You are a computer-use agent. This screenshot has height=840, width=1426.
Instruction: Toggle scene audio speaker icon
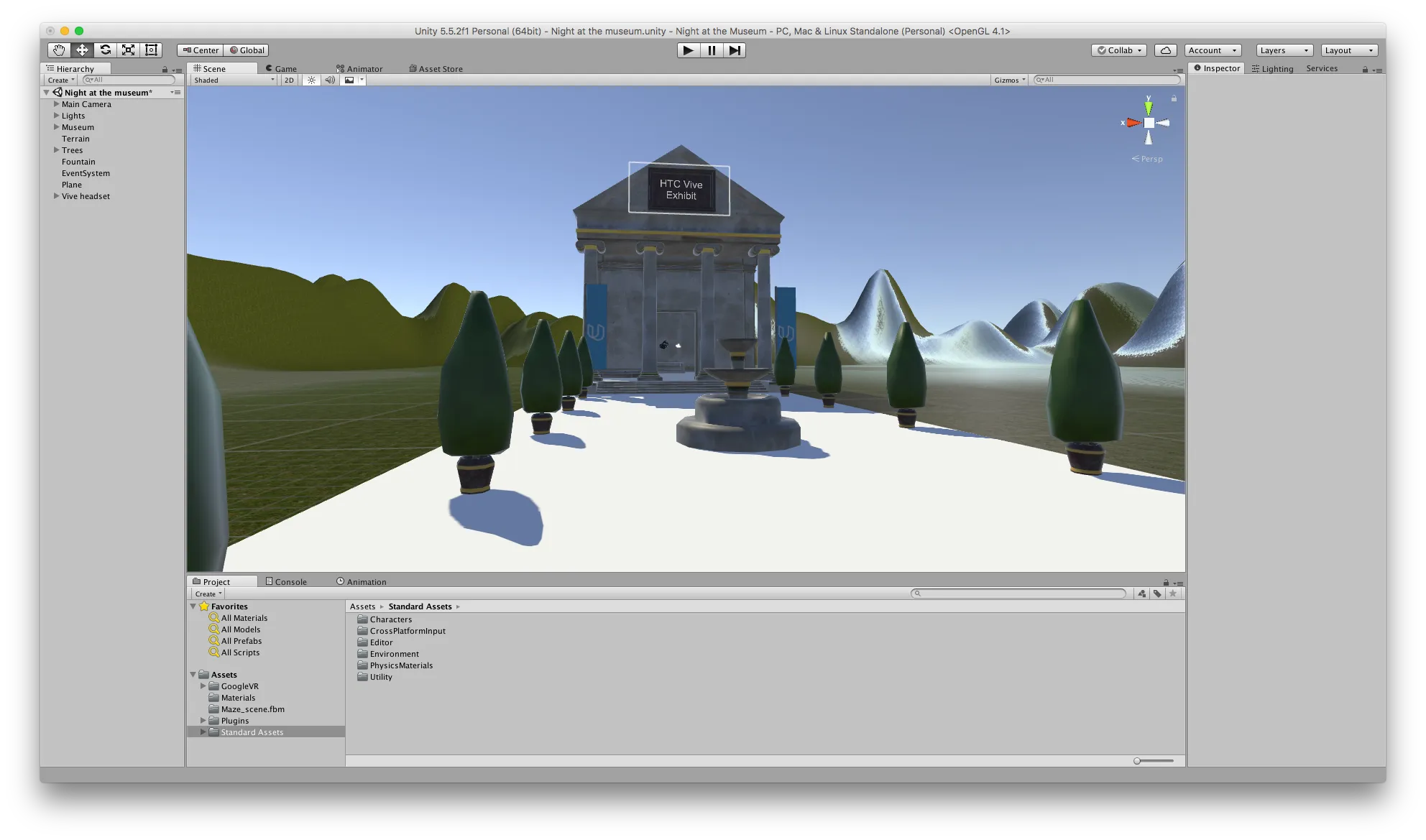pyautogui.click(x=330, y=80)
